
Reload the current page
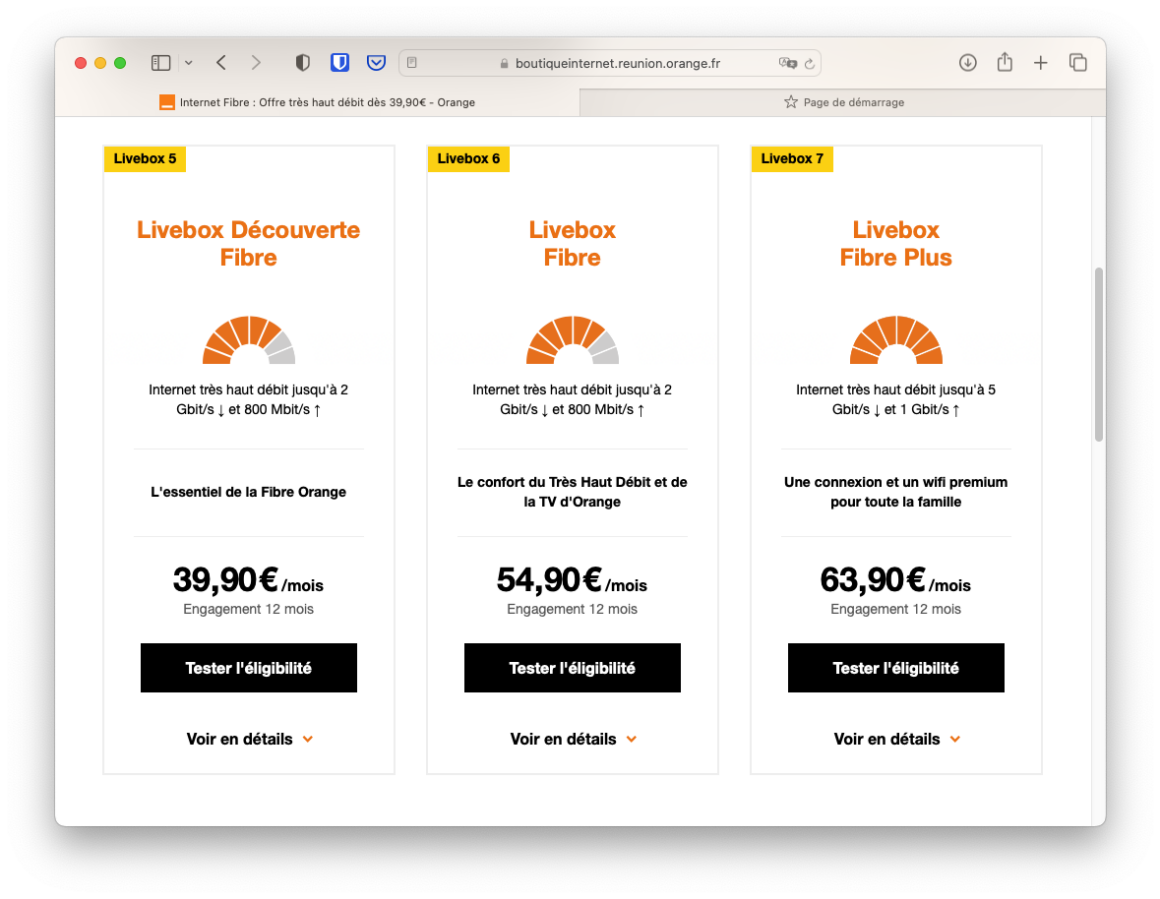pyautogui.click(x=808, y=63)
